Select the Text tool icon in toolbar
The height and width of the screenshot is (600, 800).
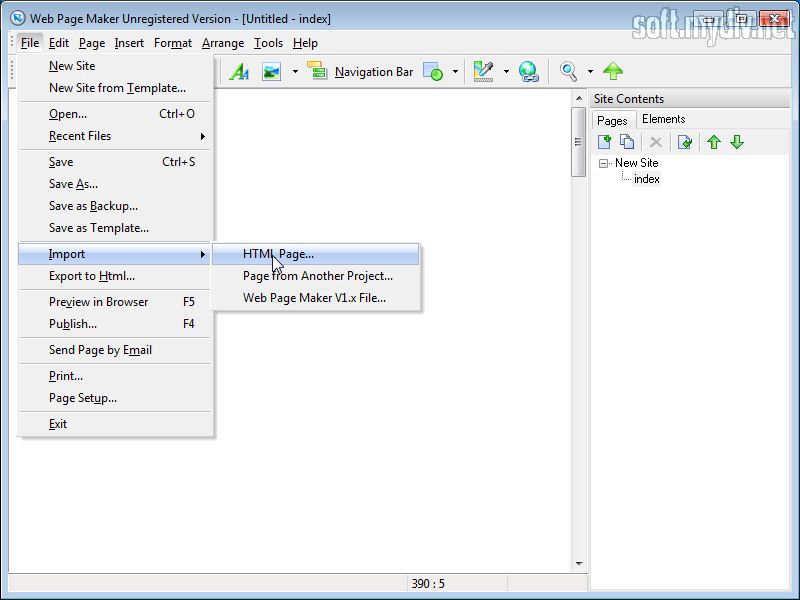pos(239,71)
